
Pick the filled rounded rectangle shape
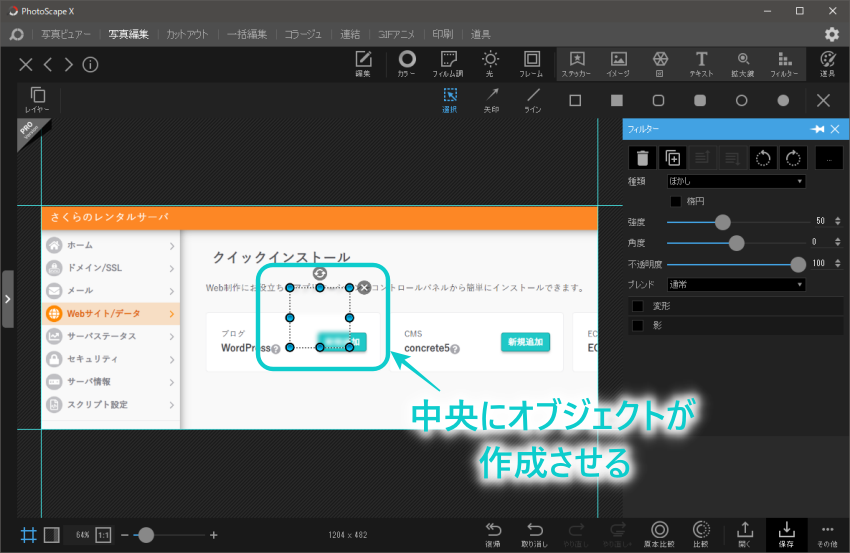click(x=700, y=100)
